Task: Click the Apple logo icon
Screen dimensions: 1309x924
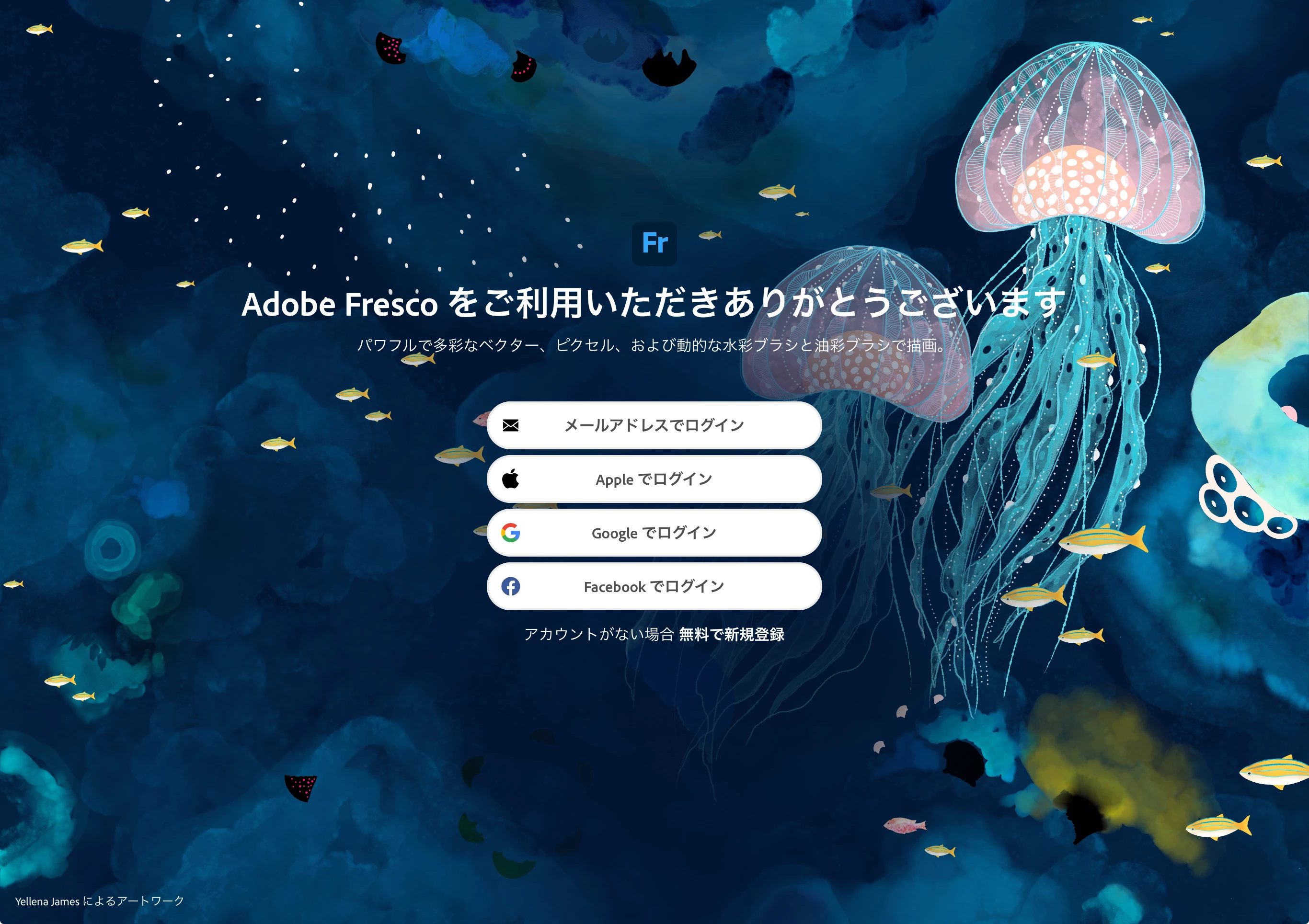Action: [510, 479]
